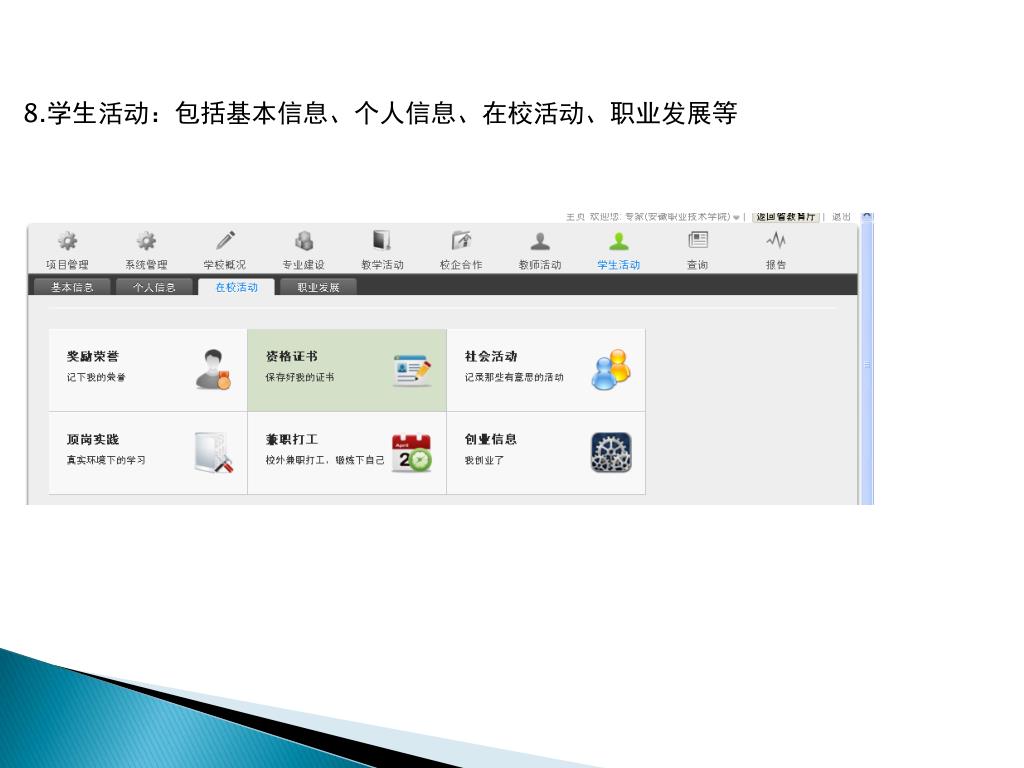This screenshot has height=768, width=1024.
Task: Click the 社会活动 people icon
Action: coord(611,370)
